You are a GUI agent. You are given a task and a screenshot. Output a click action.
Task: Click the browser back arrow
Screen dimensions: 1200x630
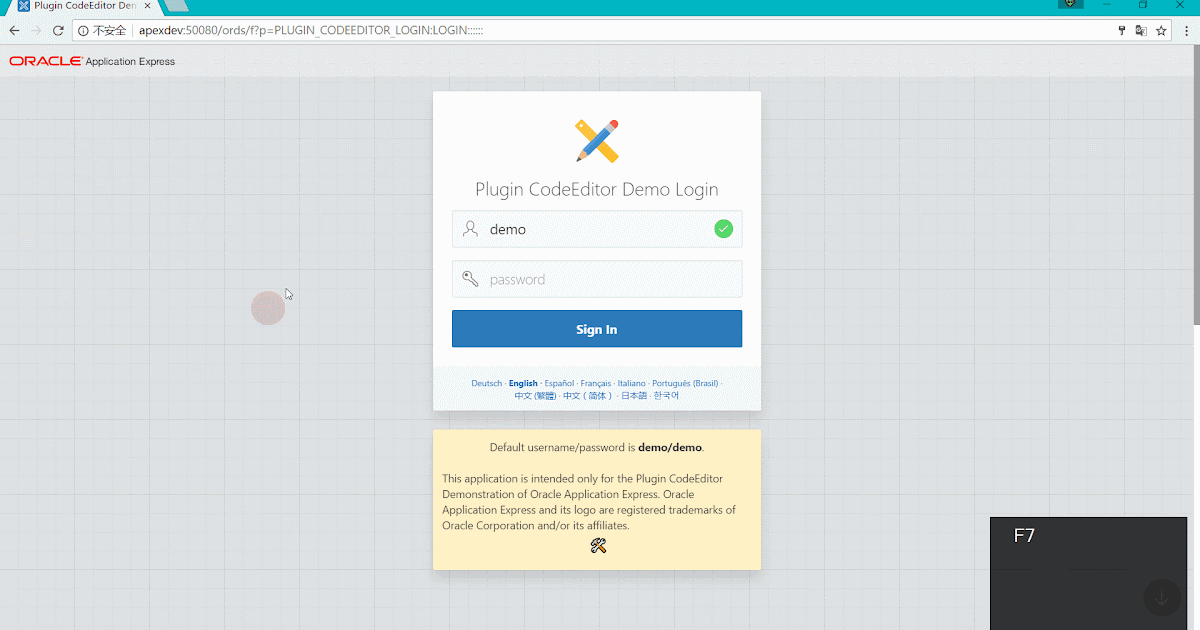[x=13, y=30]
